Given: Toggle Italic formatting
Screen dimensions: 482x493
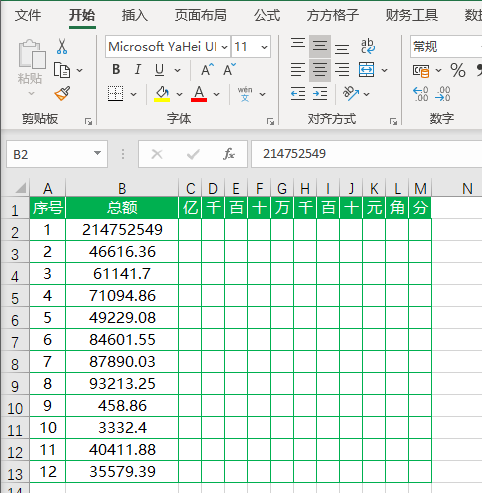Looking at the screenshot, I should pos(138,70).
